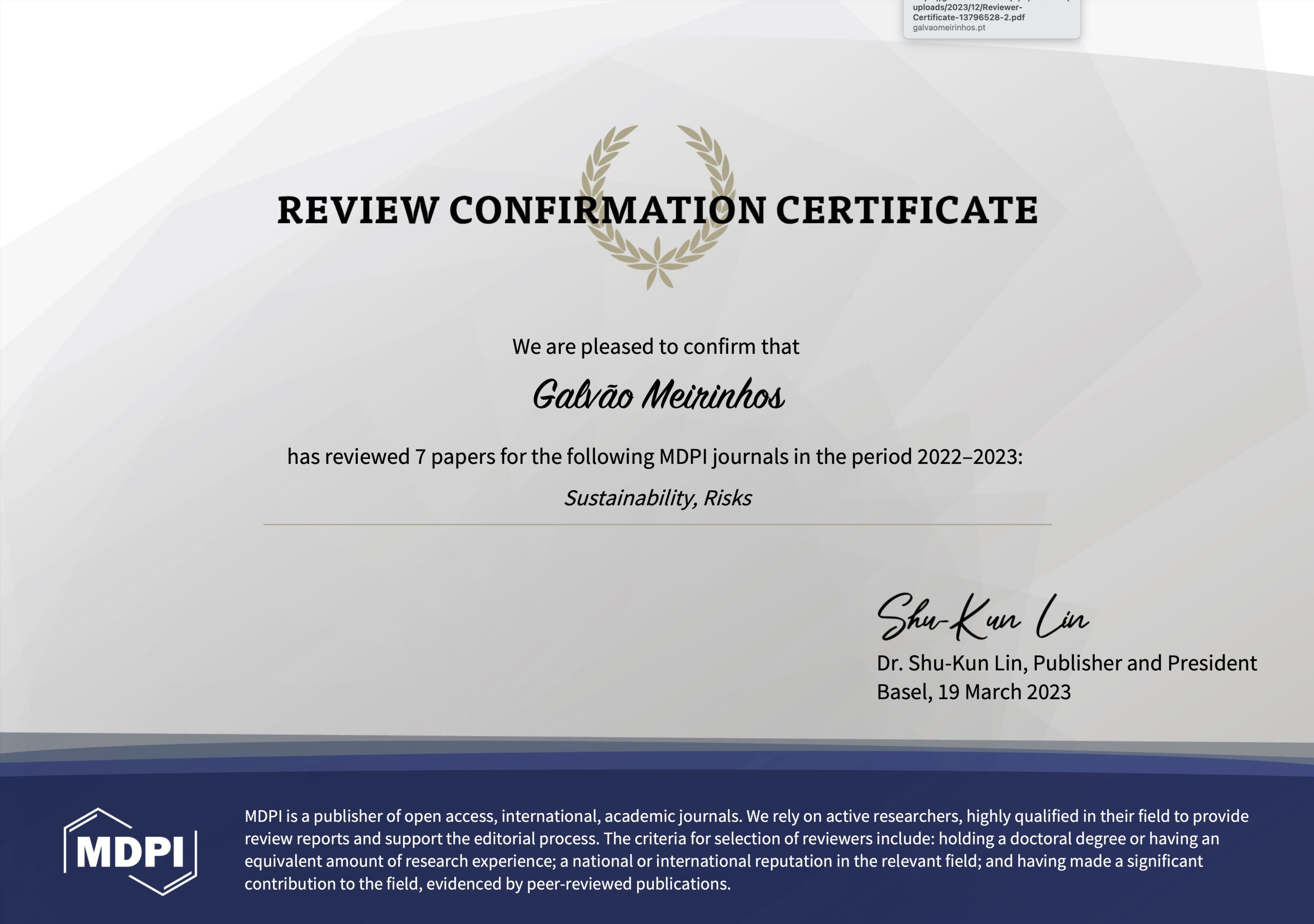
Task: Click "Dr. Shu-Kun Lin, Publisher and President"
Action: pyautogui.click(x=1067, y=663)
